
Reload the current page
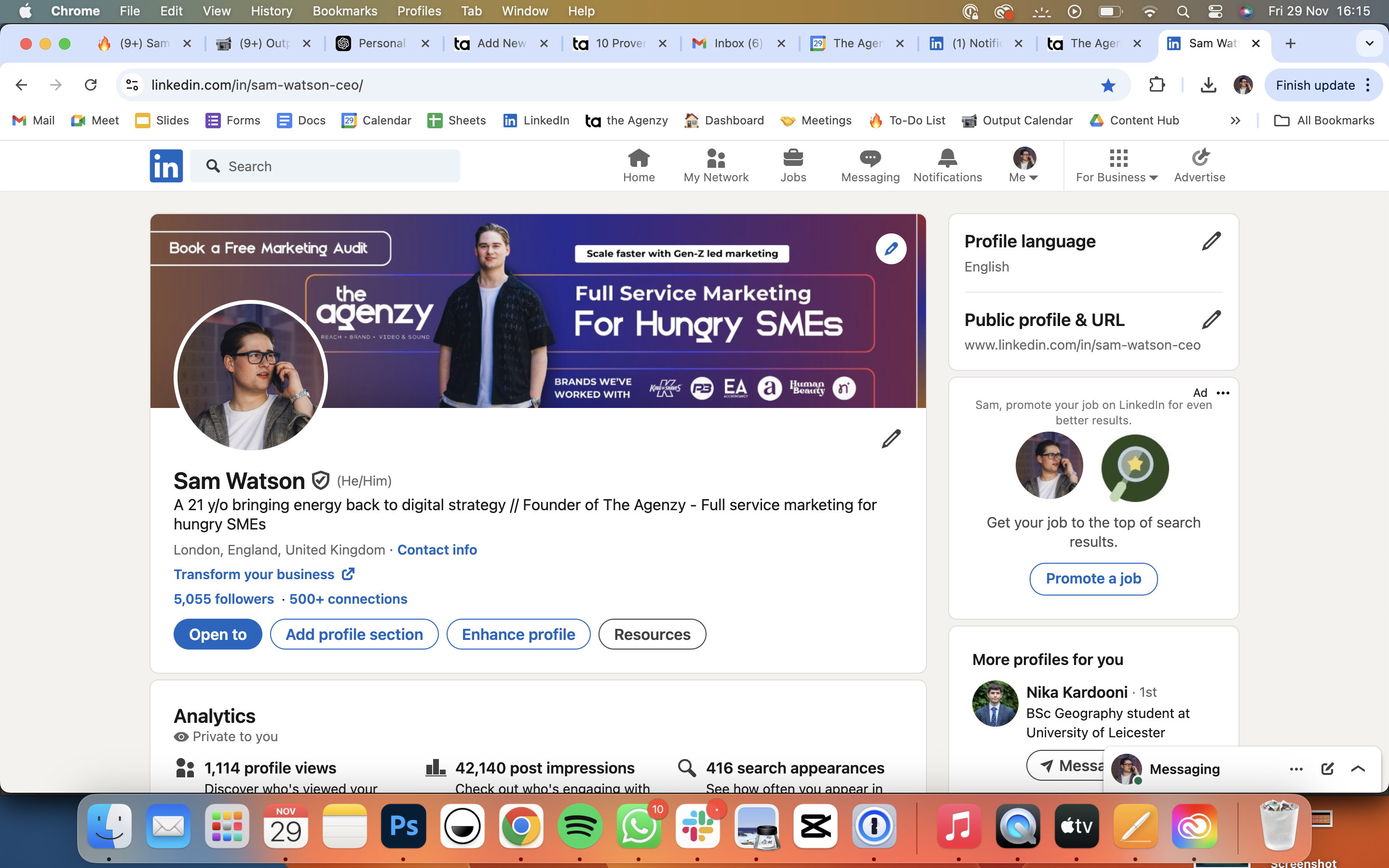pyautogui.click(x=91, y=85)
